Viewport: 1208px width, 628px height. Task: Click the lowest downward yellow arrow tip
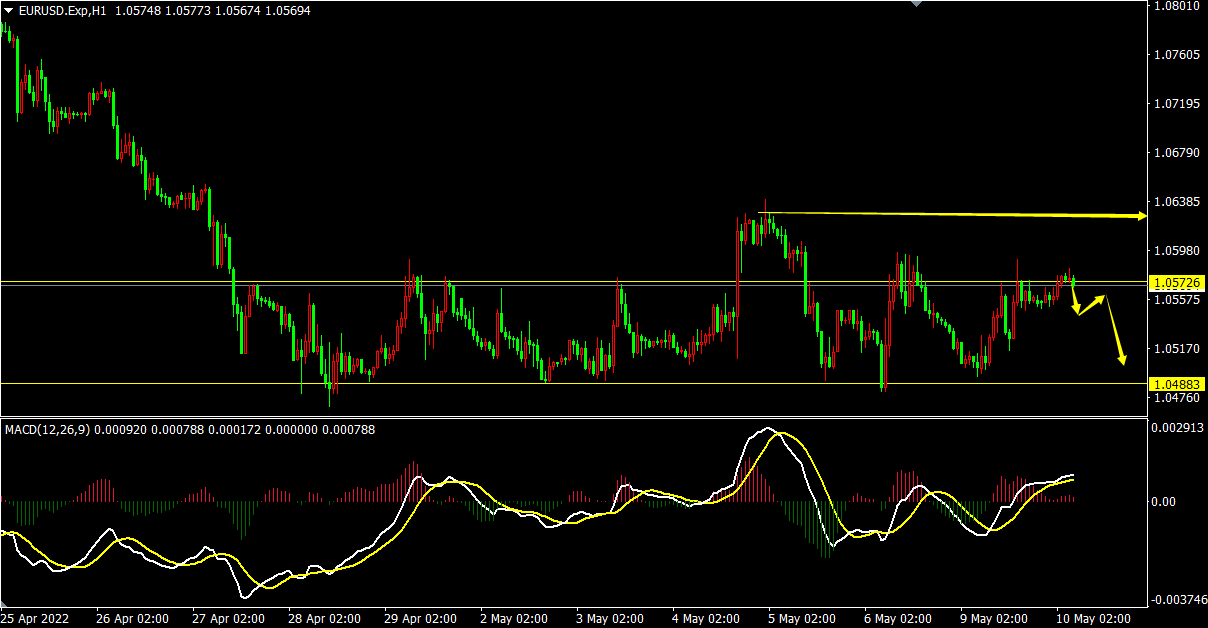pyautogui.click(x=1123, y=360)
